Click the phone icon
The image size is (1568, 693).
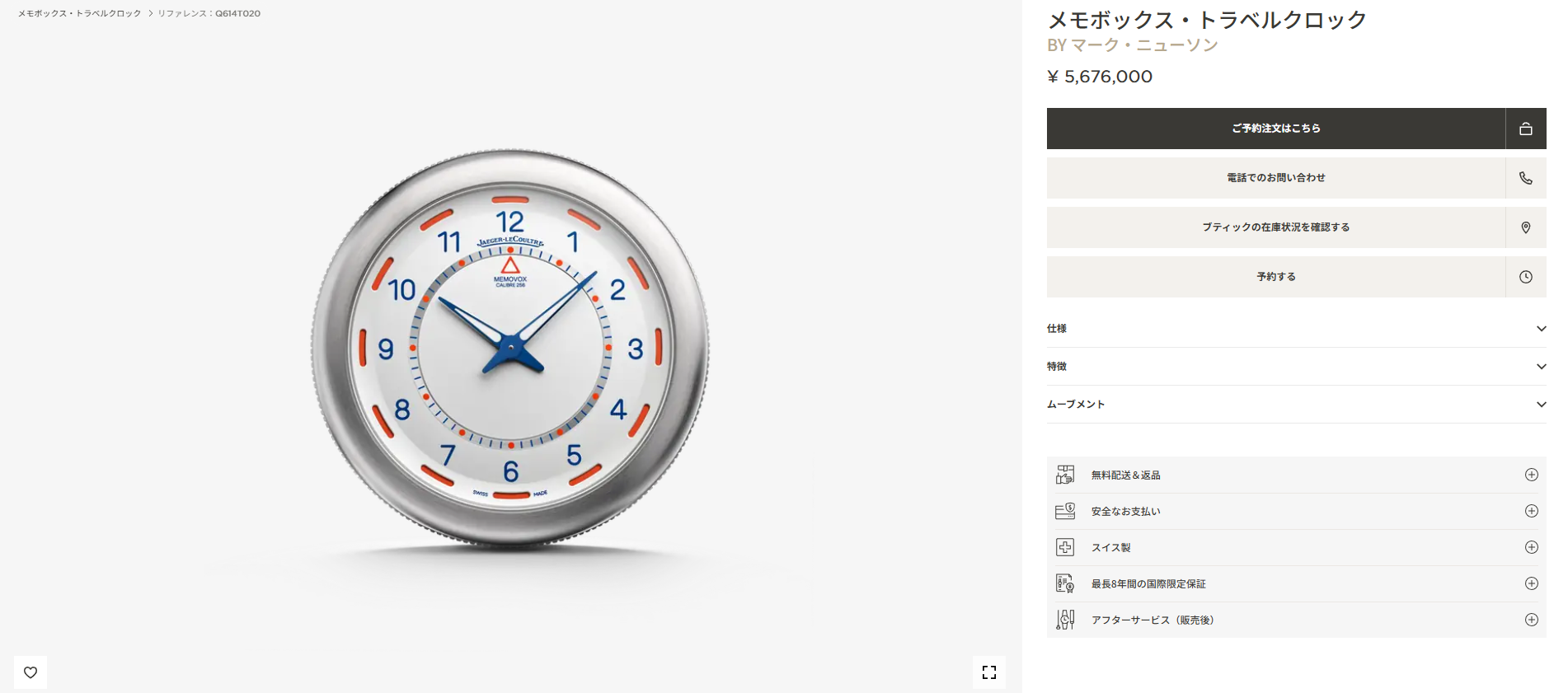click(1526, 178)
